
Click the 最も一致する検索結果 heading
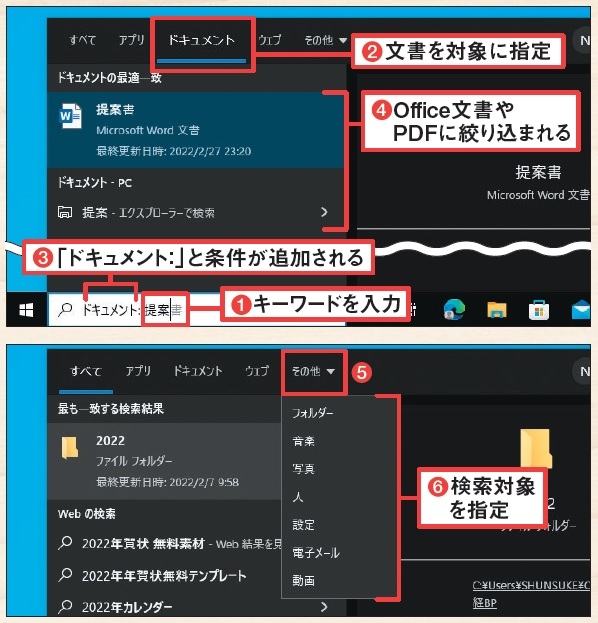[x=111, y=408]
